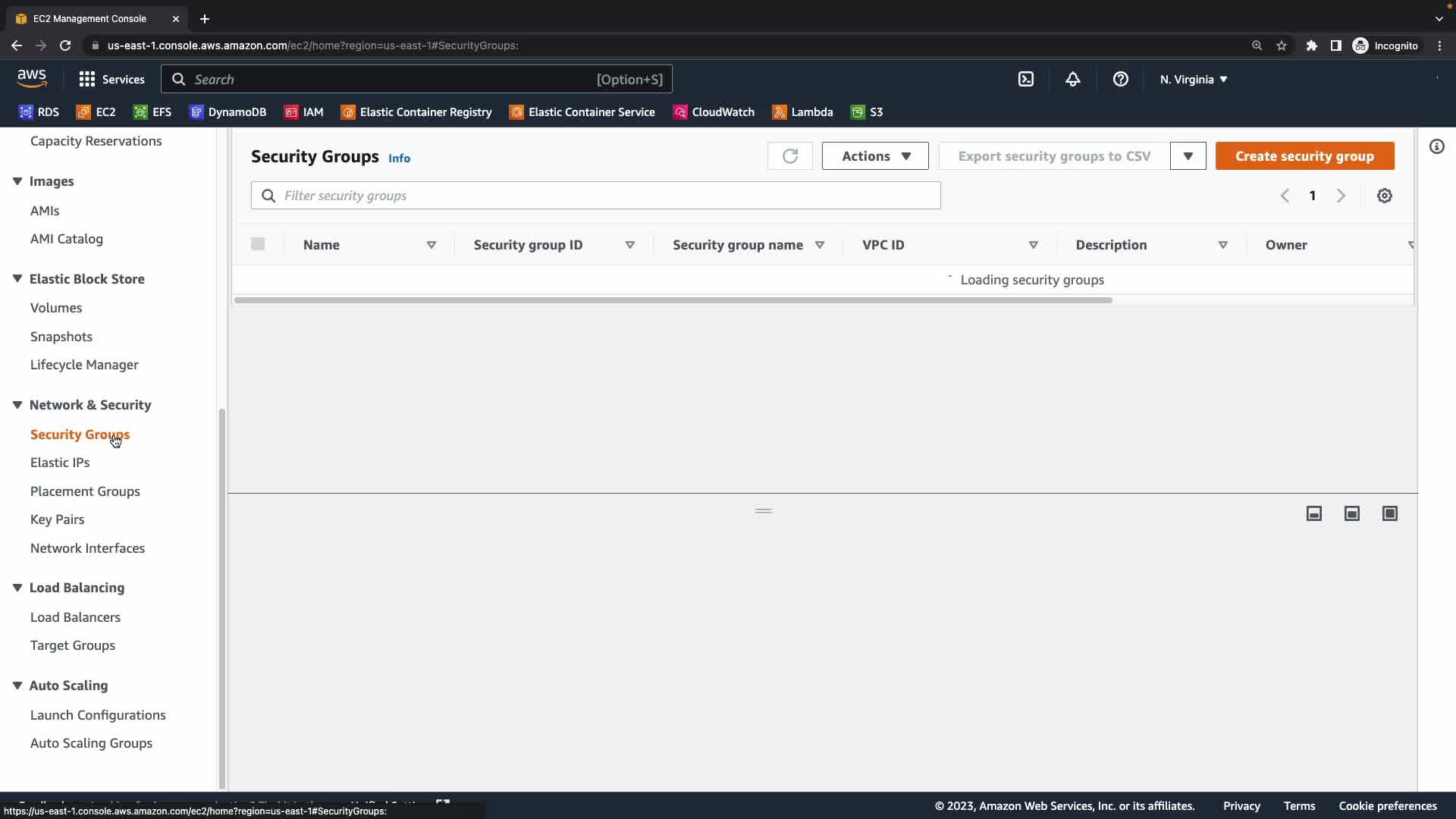Open the Security Groups Info link
The image size is (1456, 819).
pos(399,158)
